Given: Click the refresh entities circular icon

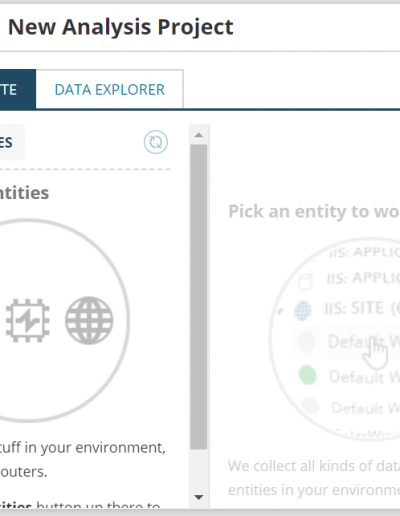Looking at the screenshot, I should click(156, 142).
